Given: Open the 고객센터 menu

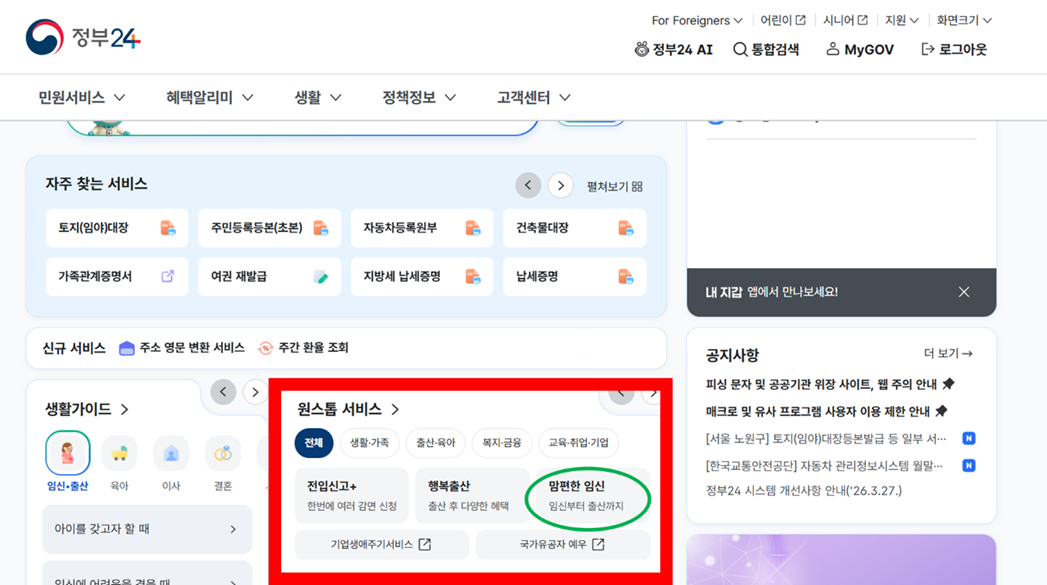Looking at the screenshot, I should [x=534, y=98].
